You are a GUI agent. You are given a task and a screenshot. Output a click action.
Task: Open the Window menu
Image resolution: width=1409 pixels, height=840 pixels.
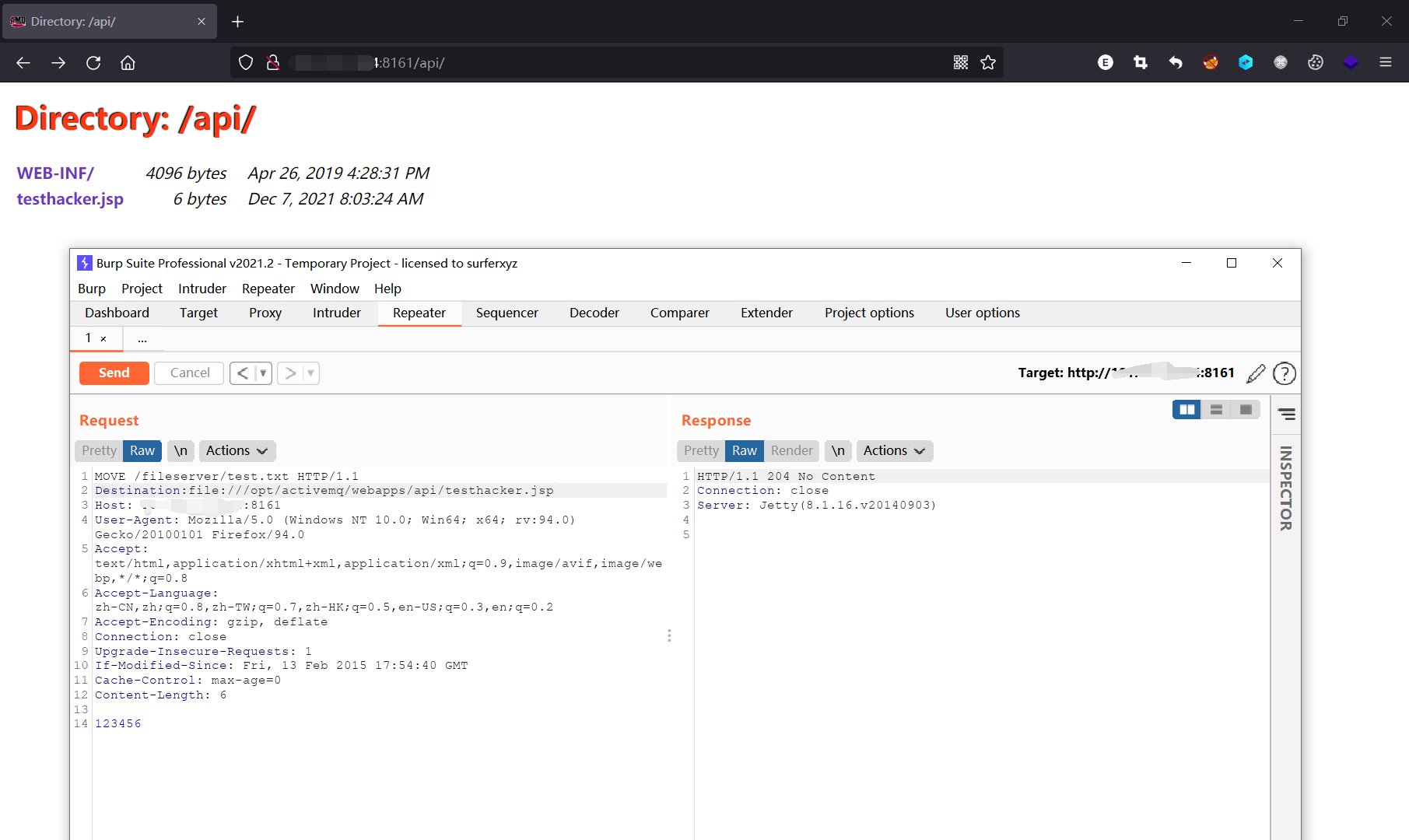335,289
